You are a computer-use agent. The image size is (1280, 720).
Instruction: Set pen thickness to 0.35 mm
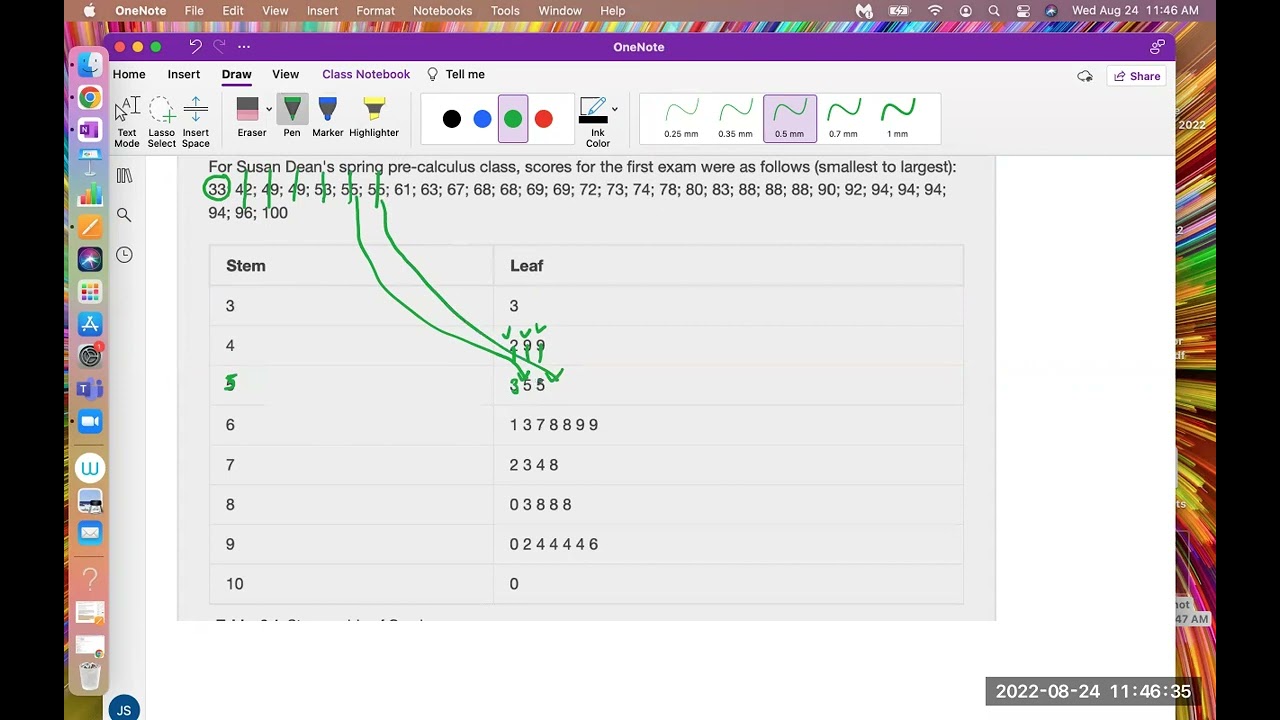735,119
